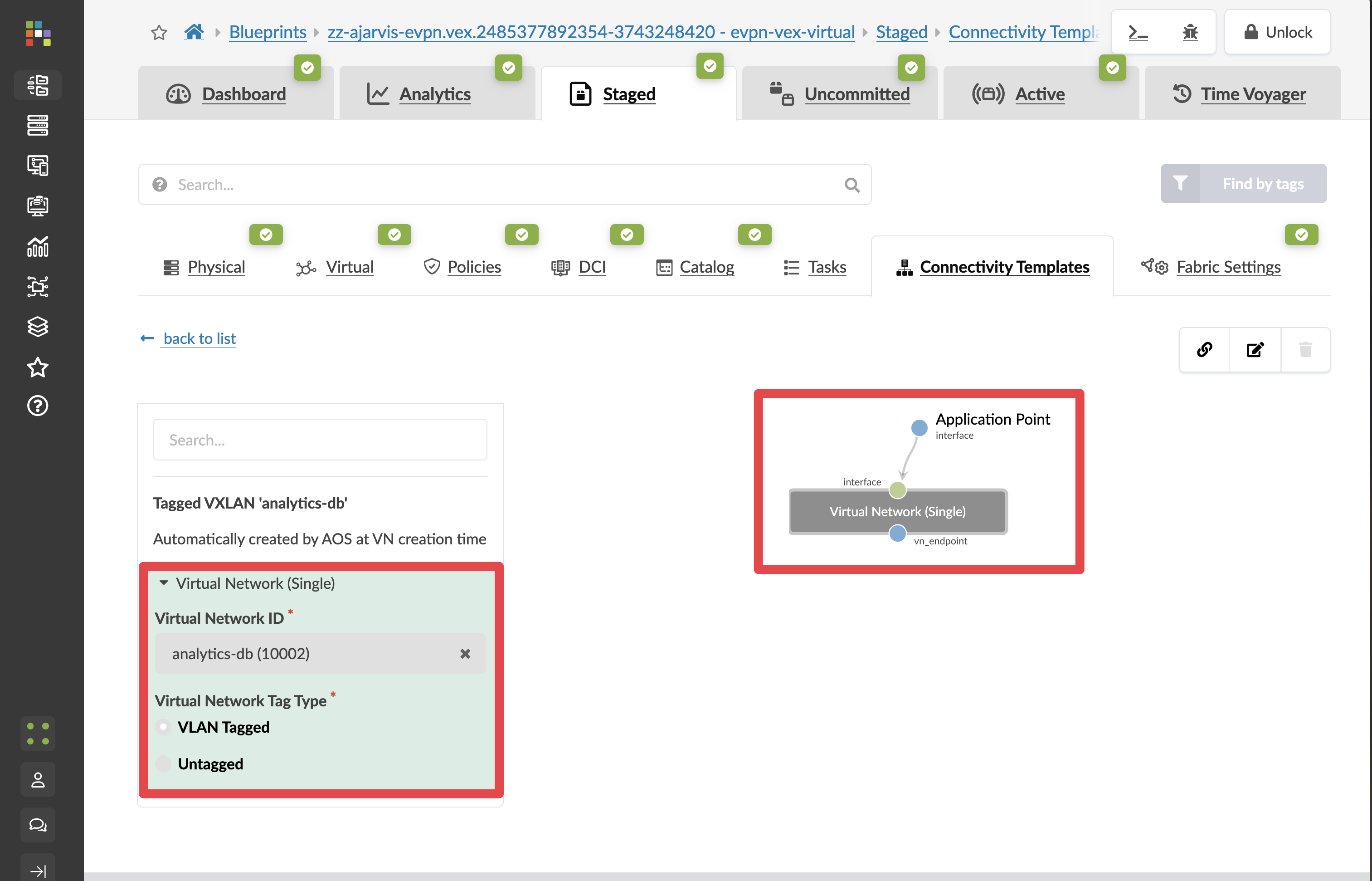Edit the template via the pencil icon

click(1255, 349)
